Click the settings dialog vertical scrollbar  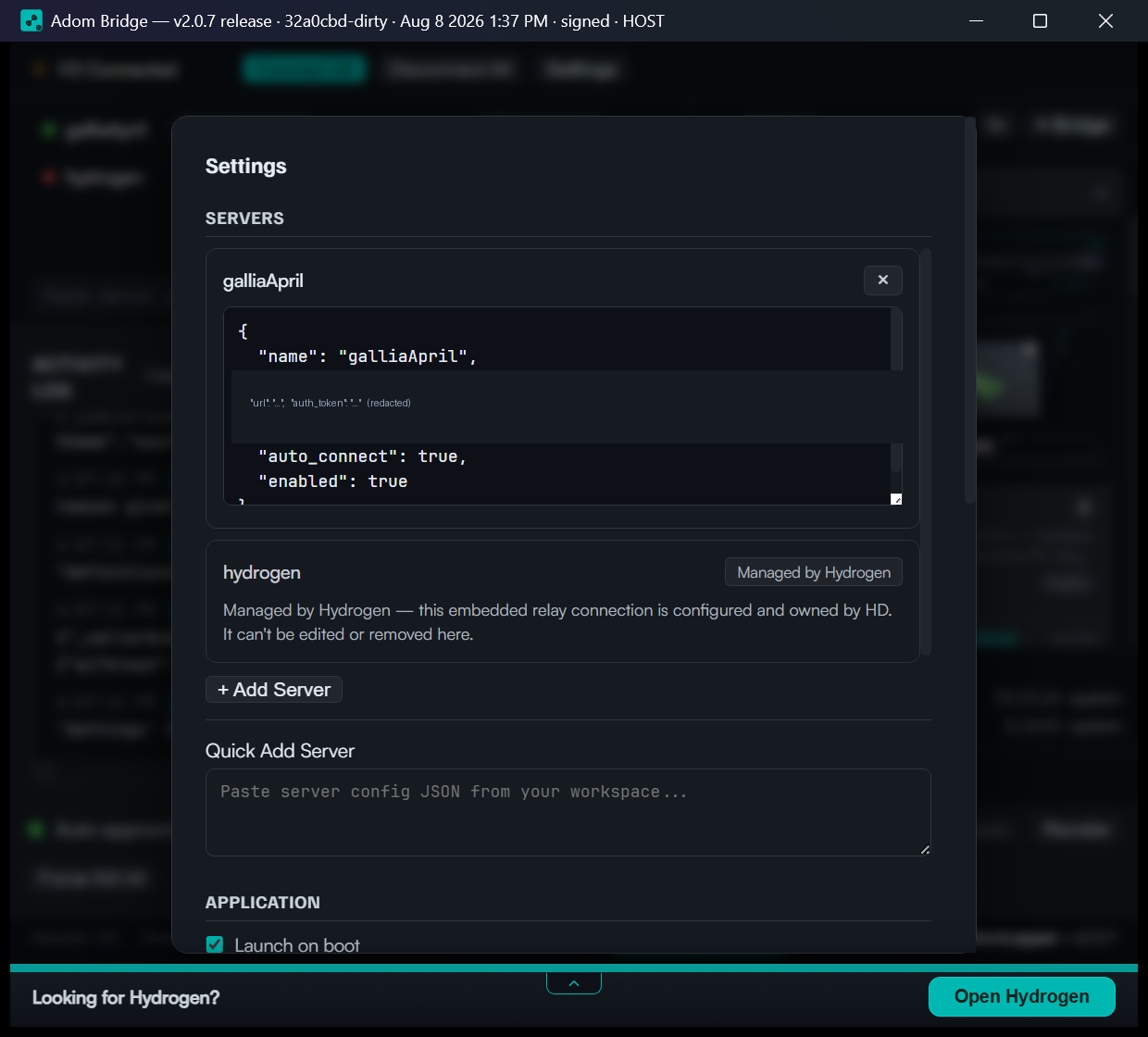(970, 310)
